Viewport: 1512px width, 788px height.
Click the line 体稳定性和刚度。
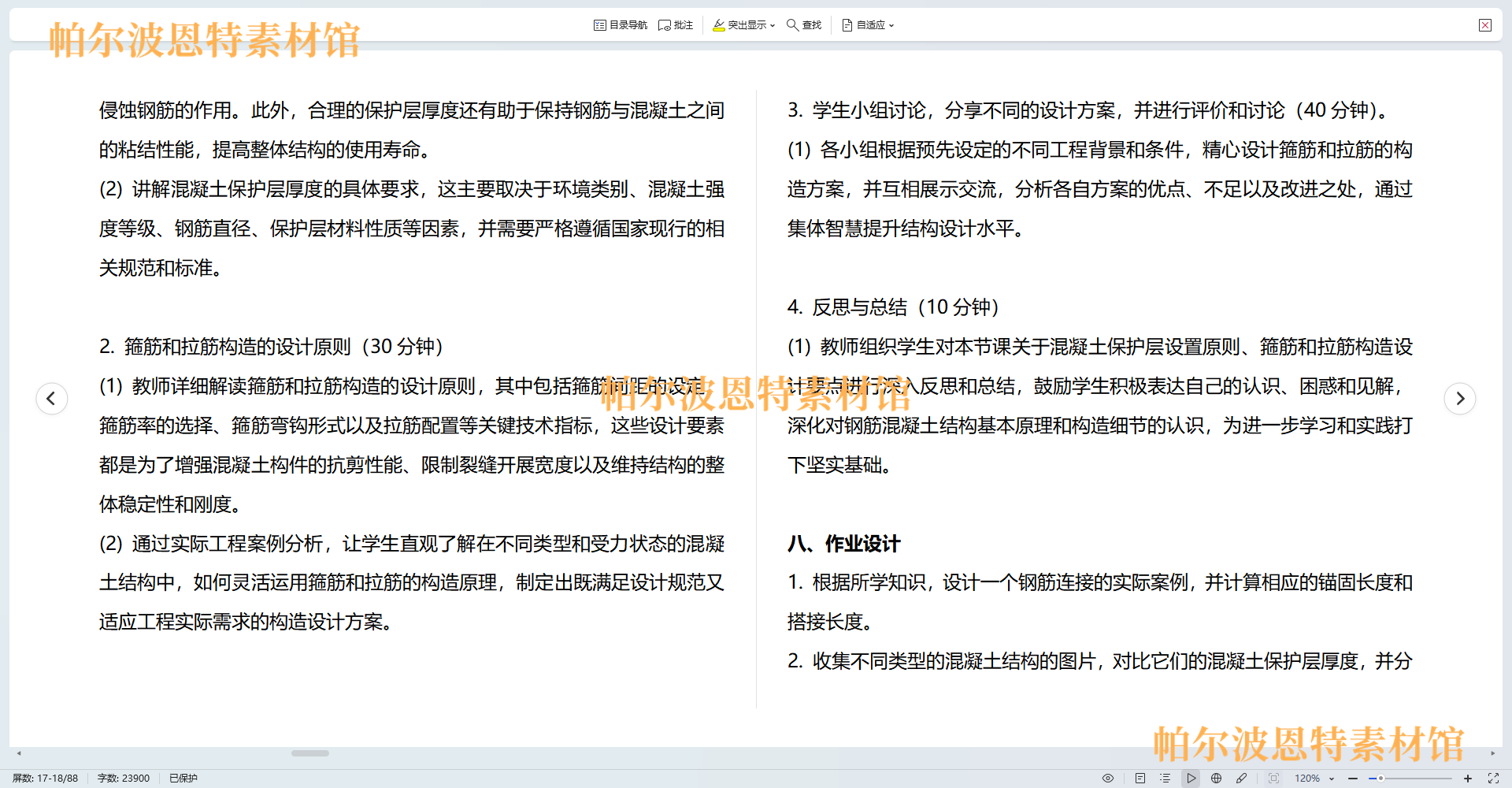pos(170,504)
